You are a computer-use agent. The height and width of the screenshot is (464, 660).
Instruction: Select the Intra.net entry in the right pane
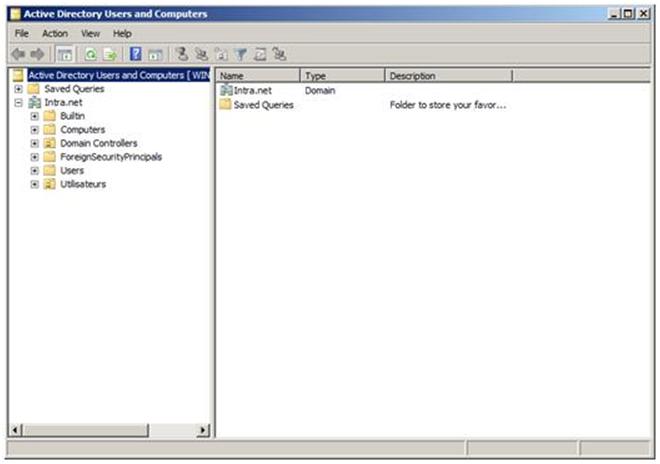pyautogui.click(x=253, y=91)
